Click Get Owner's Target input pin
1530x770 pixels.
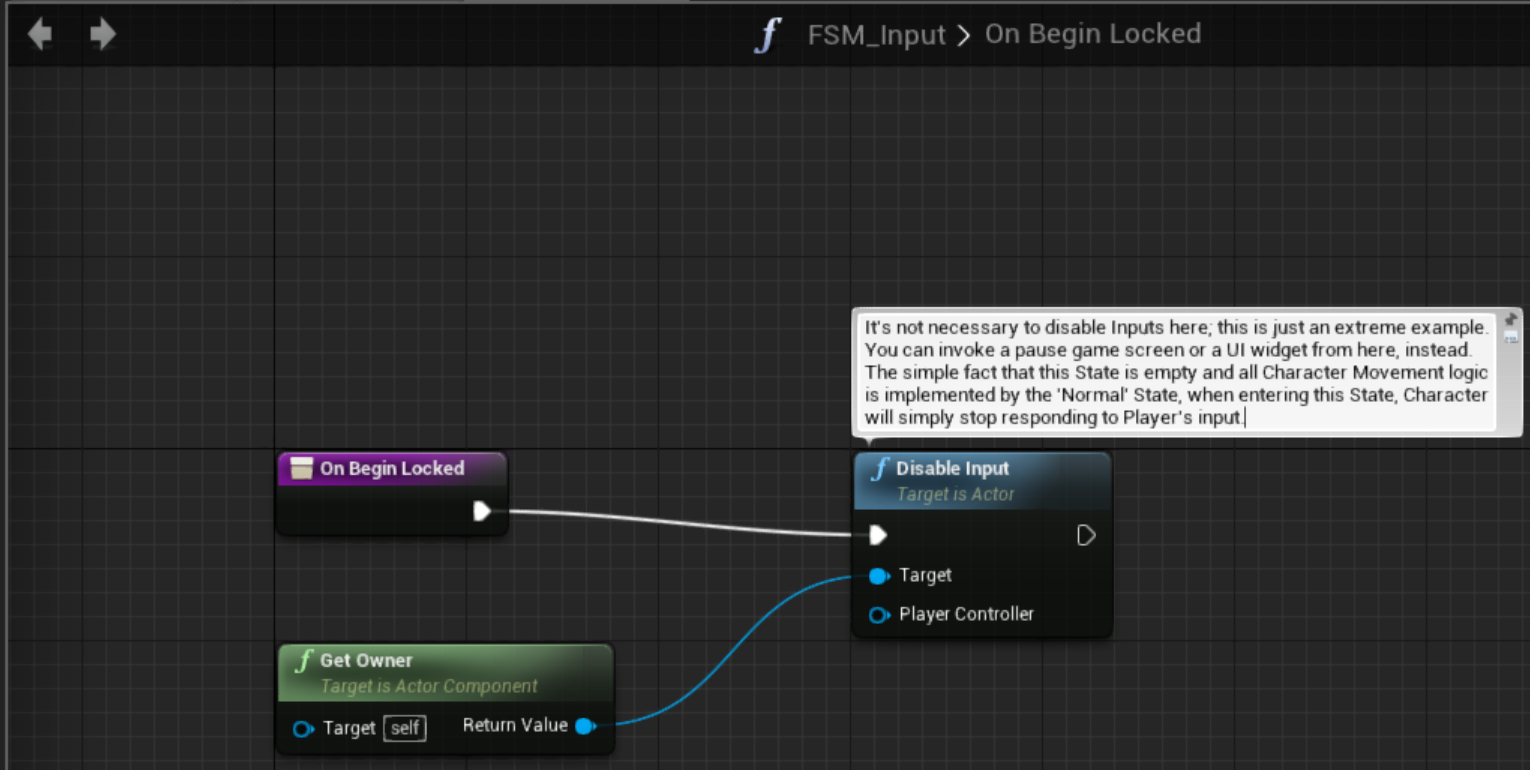pos(303,729)
